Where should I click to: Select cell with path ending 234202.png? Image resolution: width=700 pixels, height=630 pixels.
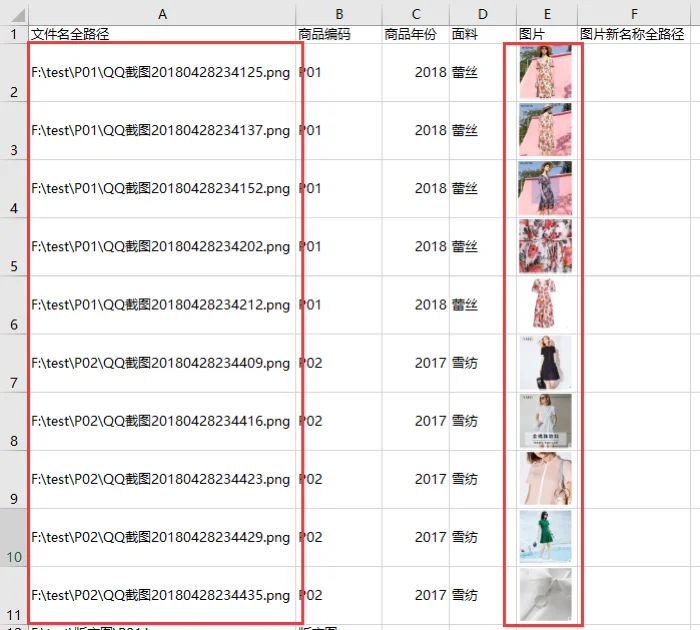[x=162, y=247]
